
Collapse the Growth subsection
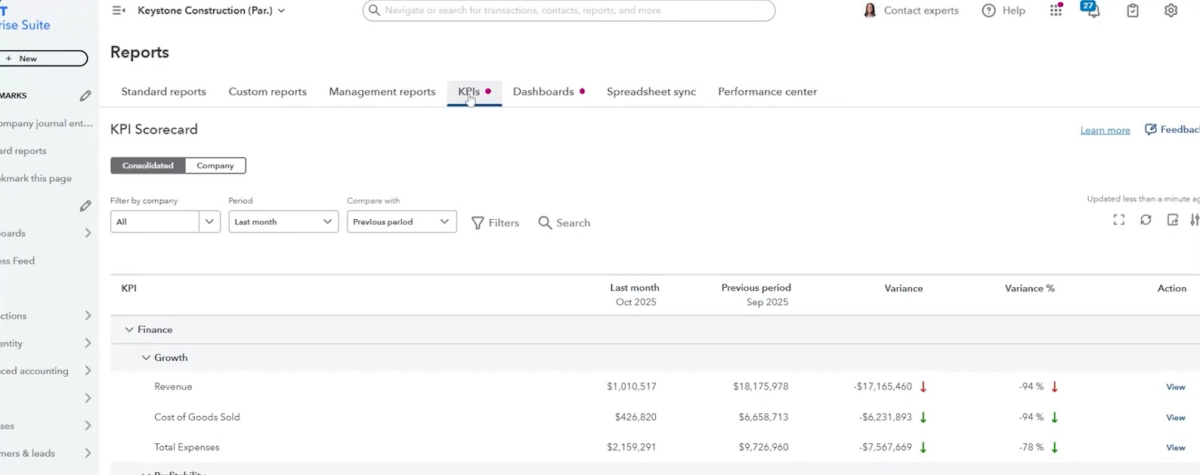pos(146,357)
